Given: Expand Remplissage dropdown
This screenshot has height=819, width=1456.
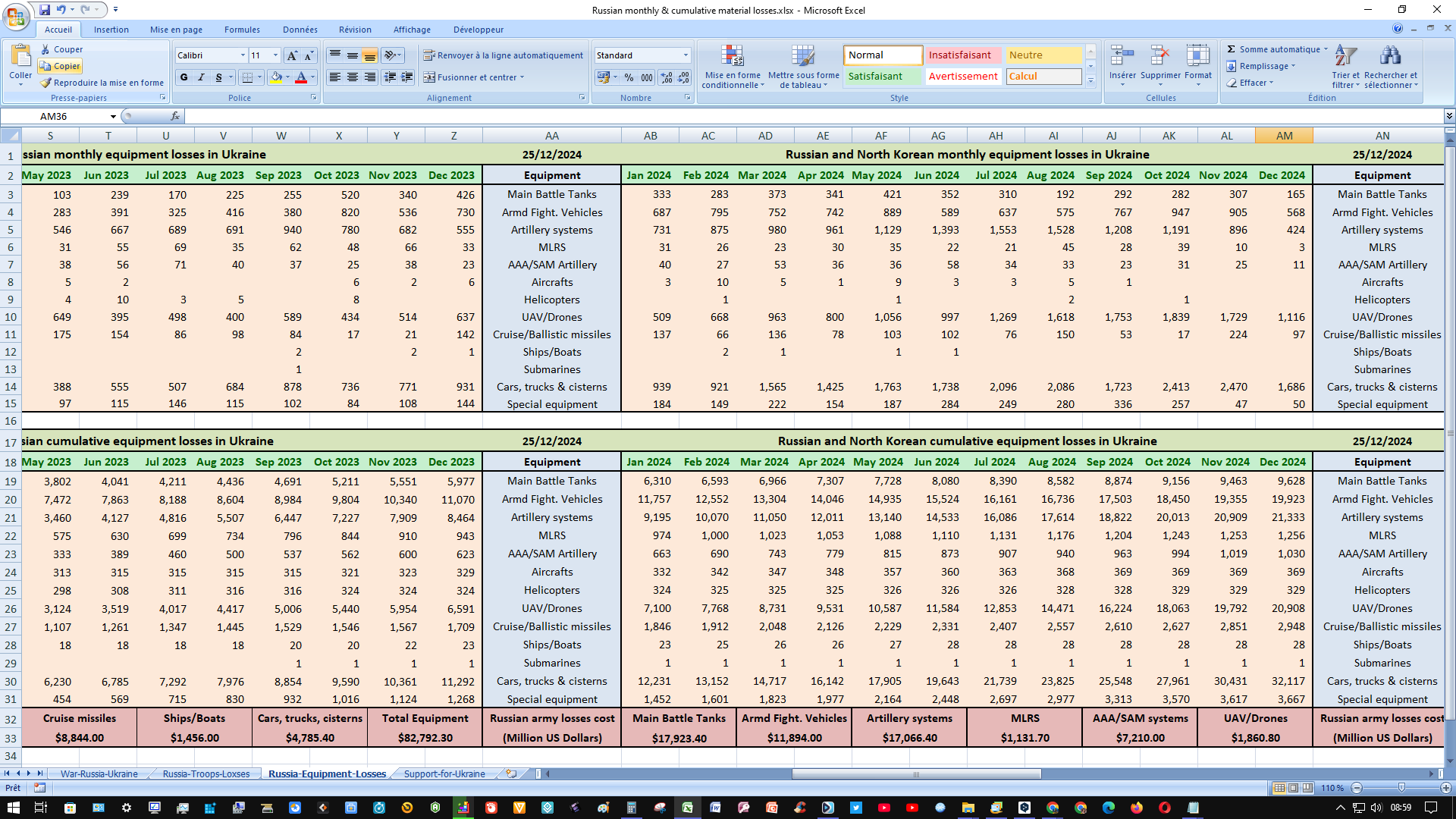Looking at the screenshot, I should [x=1293, y=66].
